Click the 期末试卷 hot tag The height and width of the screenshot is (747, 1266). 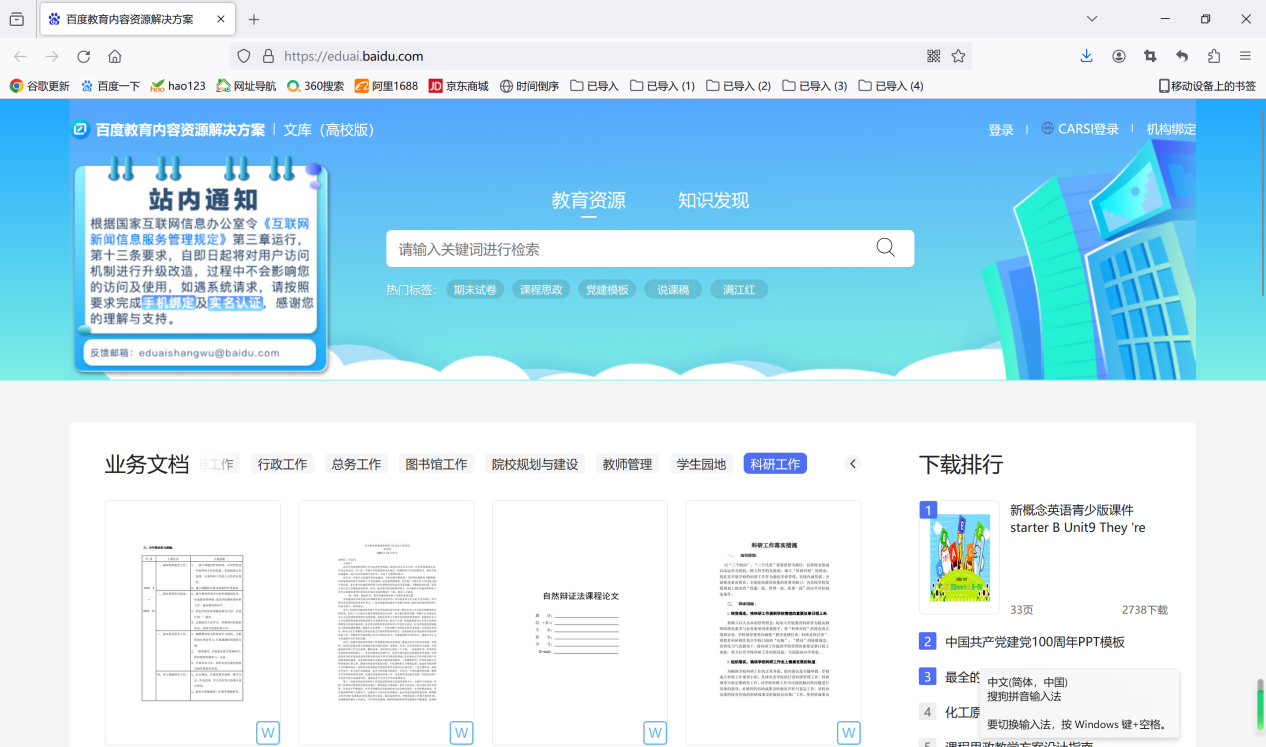tap(475, 290)
